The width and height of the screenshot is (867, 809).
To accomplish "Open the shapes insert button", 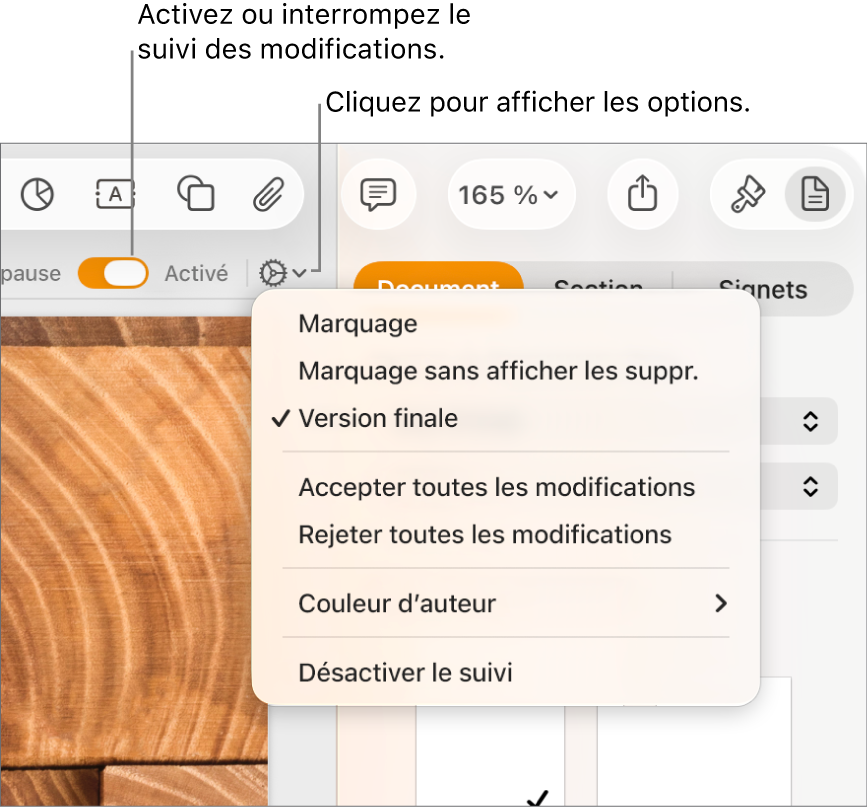I will (x=196, y=193).
